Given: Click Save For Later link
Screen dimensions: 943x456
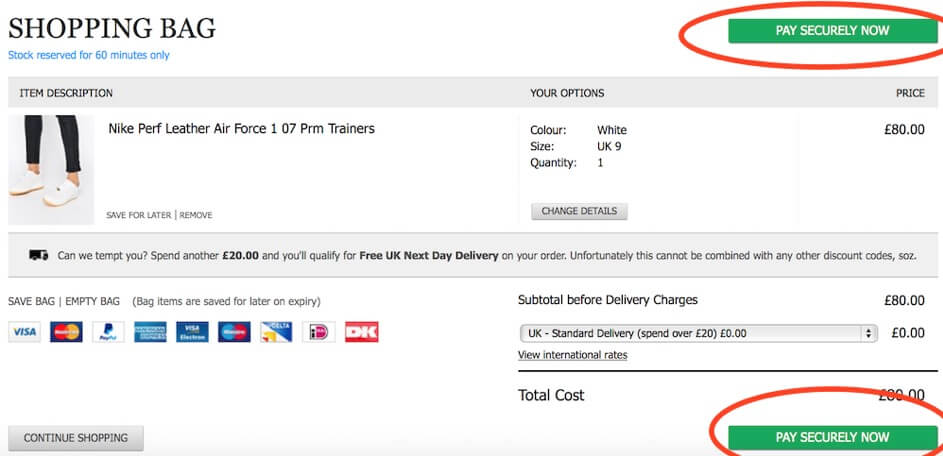Looking at the screenshot, I should tap(139, 215).
